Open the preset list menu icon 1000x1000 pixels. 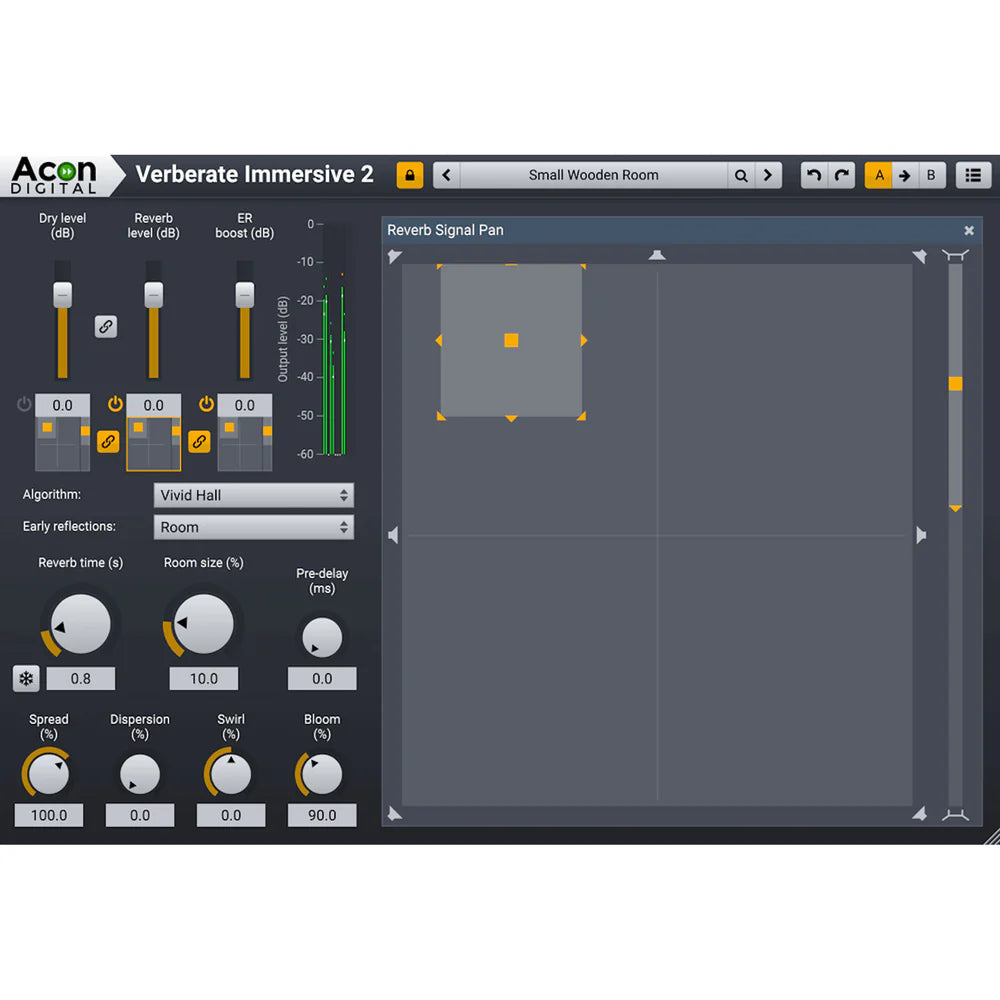[x=973, y=175]
